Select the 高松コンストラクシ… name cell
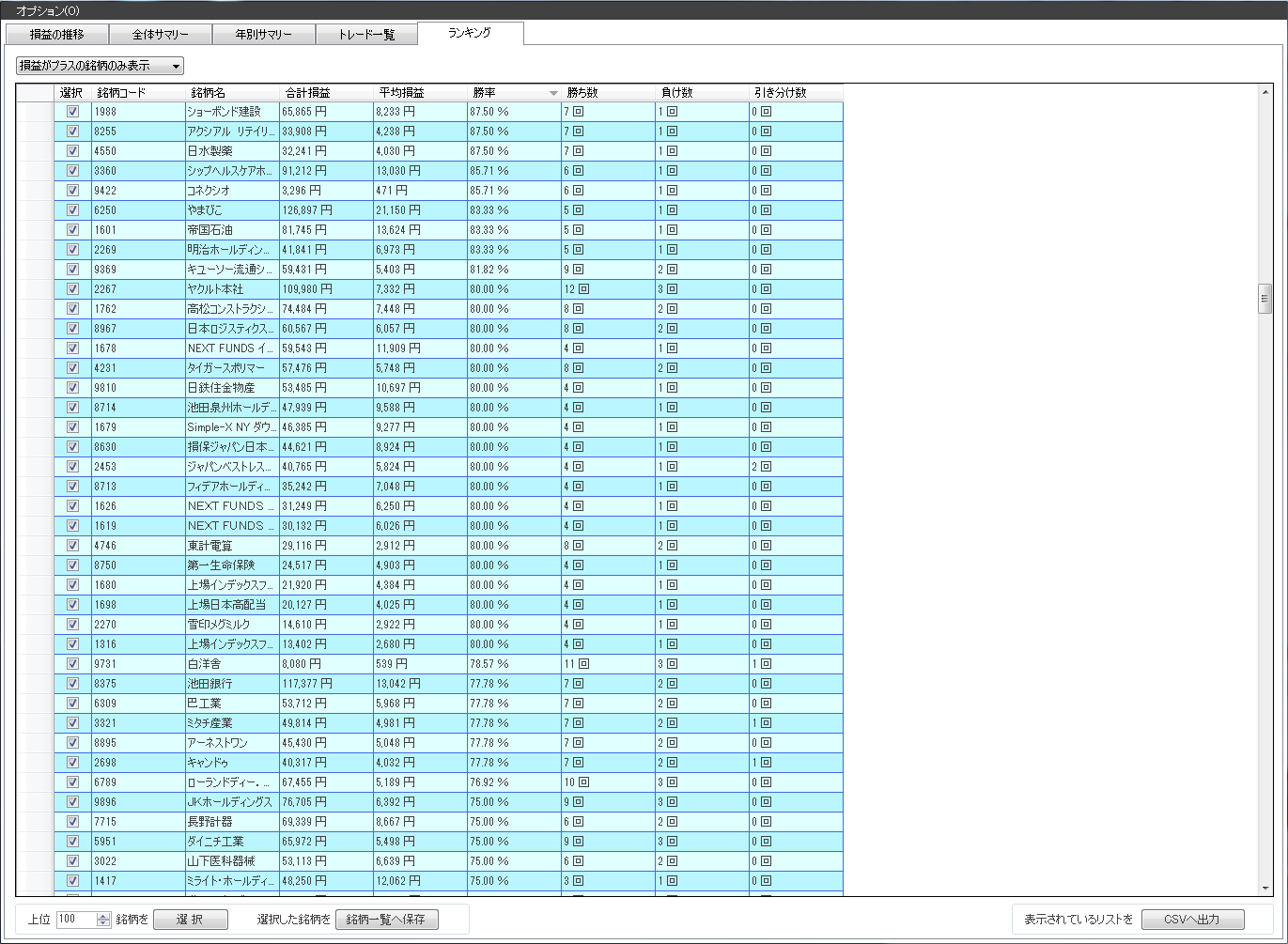Viewport: 1288px width, 944px height. pyautogui.click(x=232, y=309)
